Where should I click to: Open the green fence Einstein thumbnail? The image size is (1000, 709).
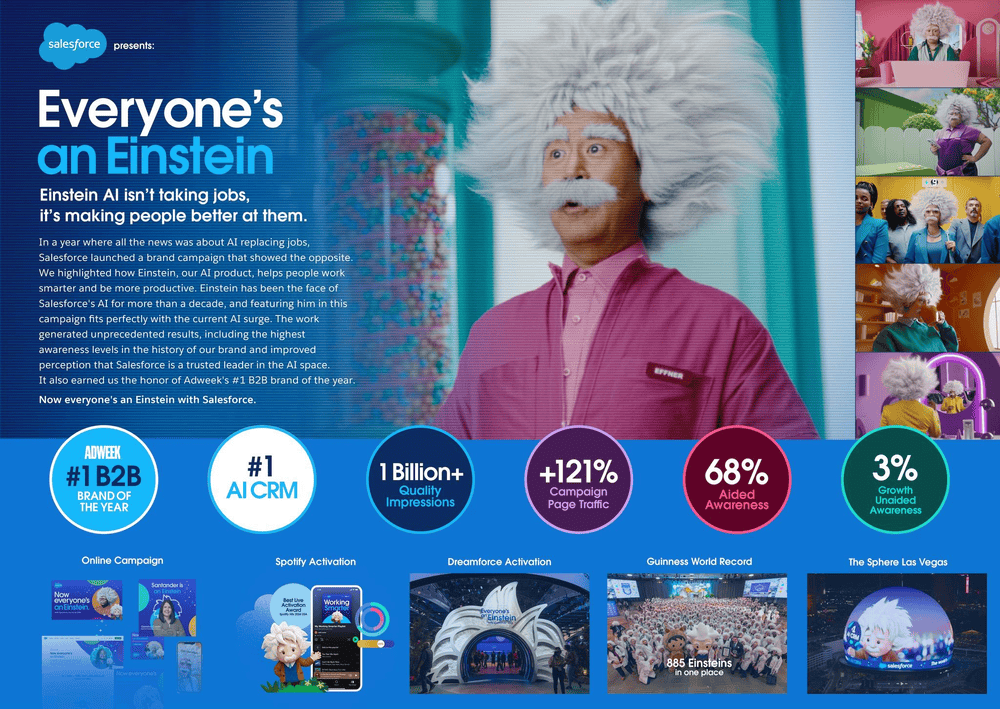(x=927, y=132)
